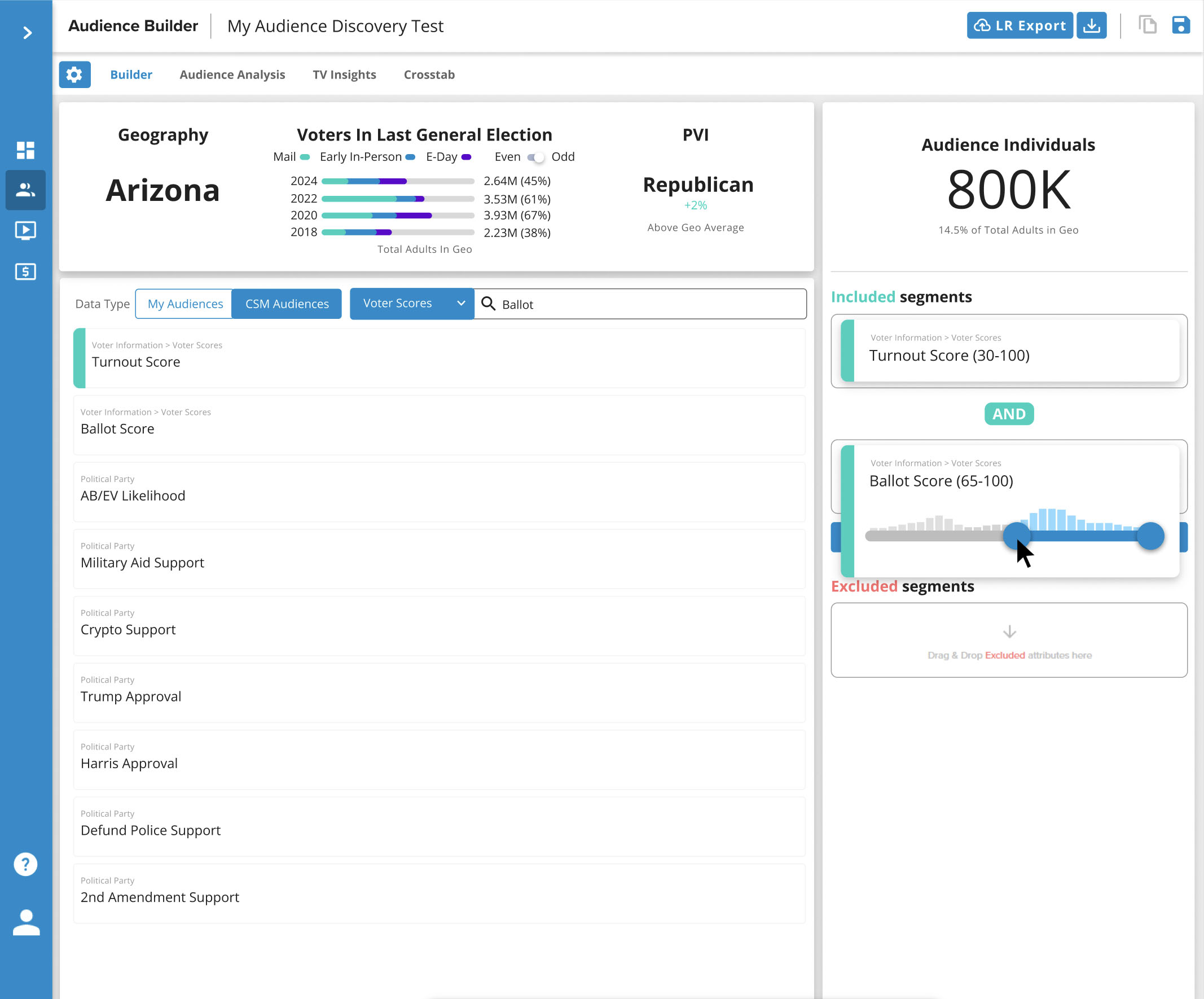Select the audience people icon in sidebar

(25, 190)
